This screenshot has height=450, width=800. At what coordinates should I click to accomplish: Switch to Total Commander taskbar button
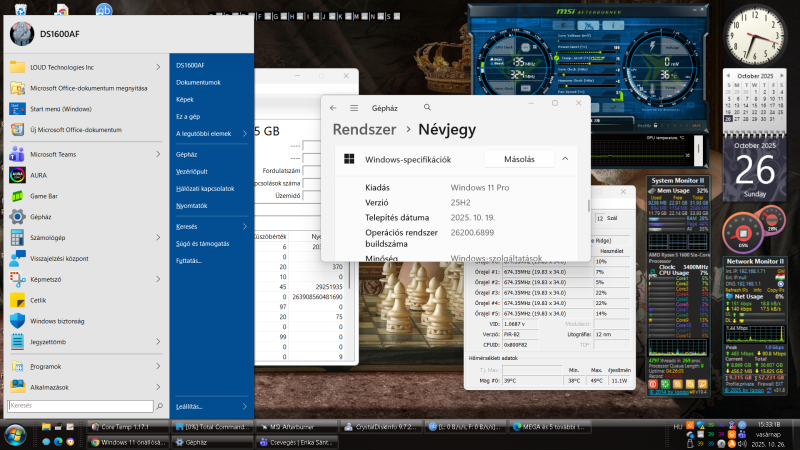pos(212,427)
